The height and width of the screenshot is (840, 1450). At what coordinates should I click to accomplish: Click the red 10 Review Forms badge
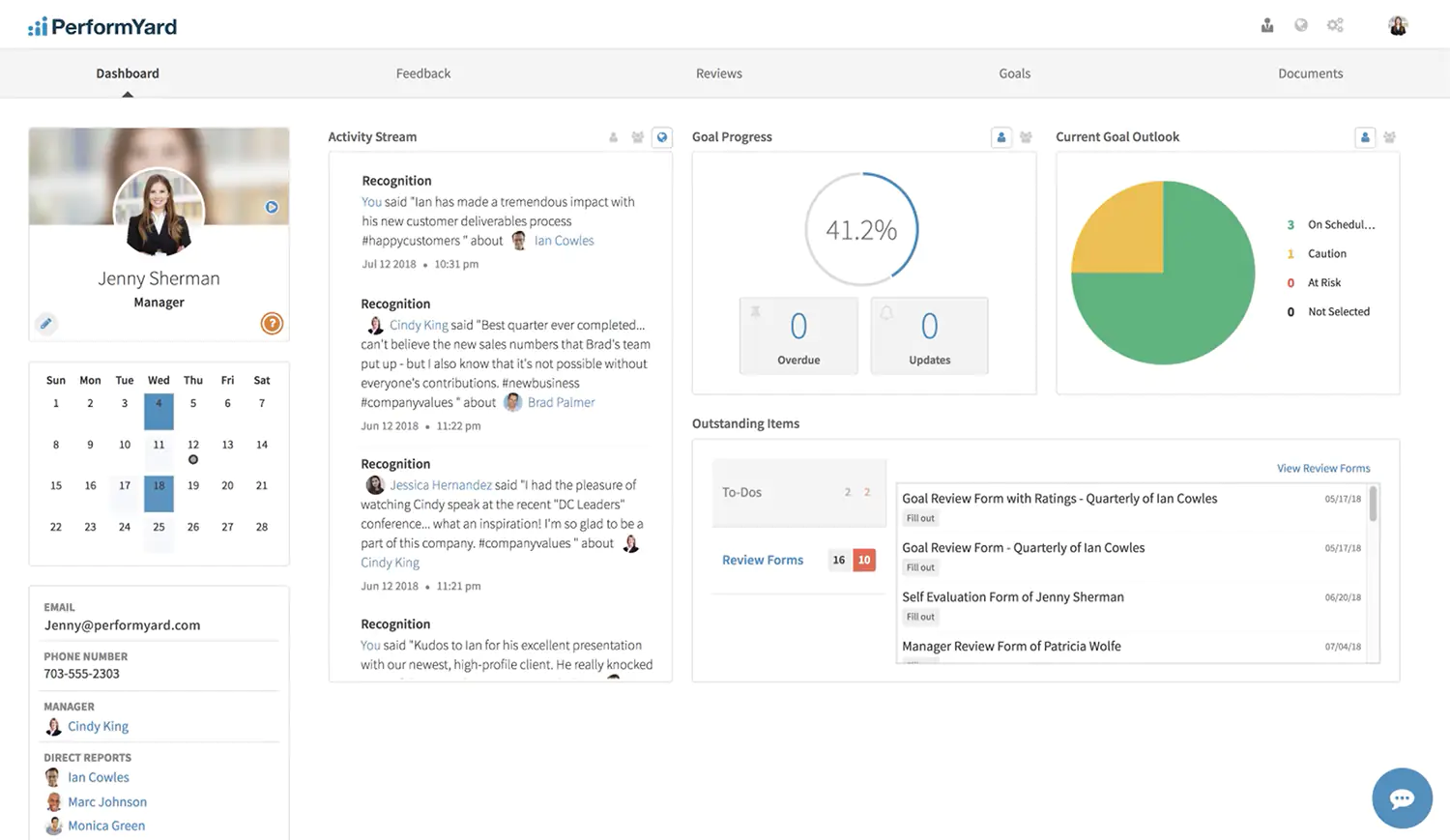[864, 560]
